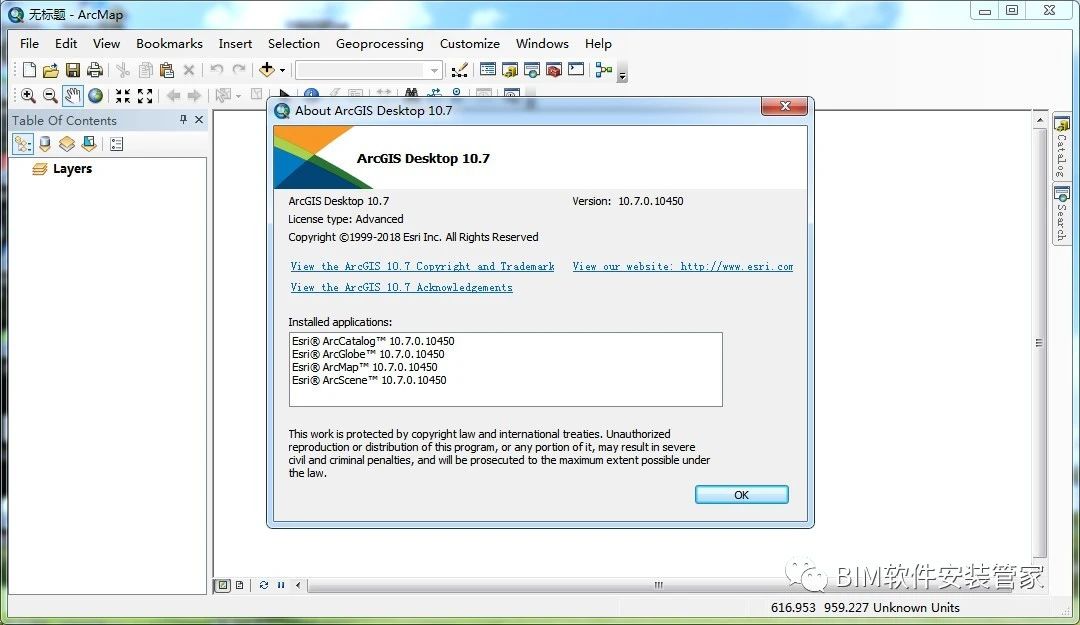
Task: Launch the ArcToolbox window
Action: click(554, 70)
